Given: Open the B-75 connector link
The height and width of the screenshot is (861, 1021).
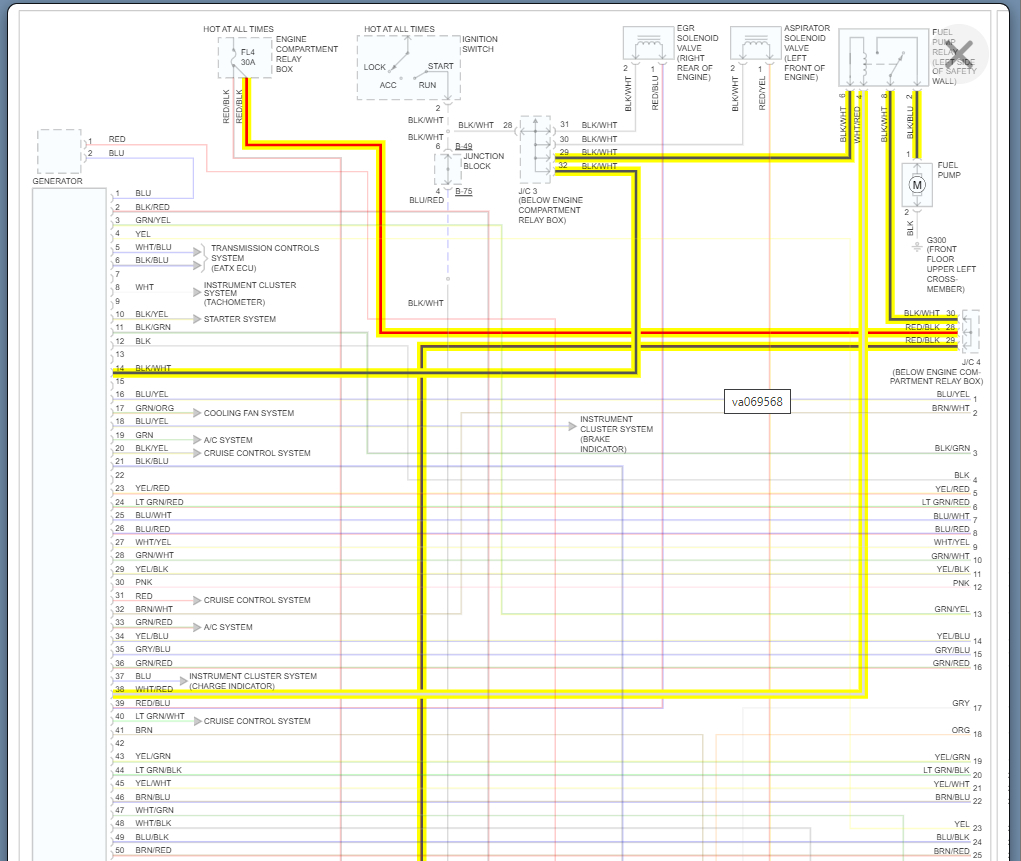Looking at the screenshot, I should coord(464,191).
